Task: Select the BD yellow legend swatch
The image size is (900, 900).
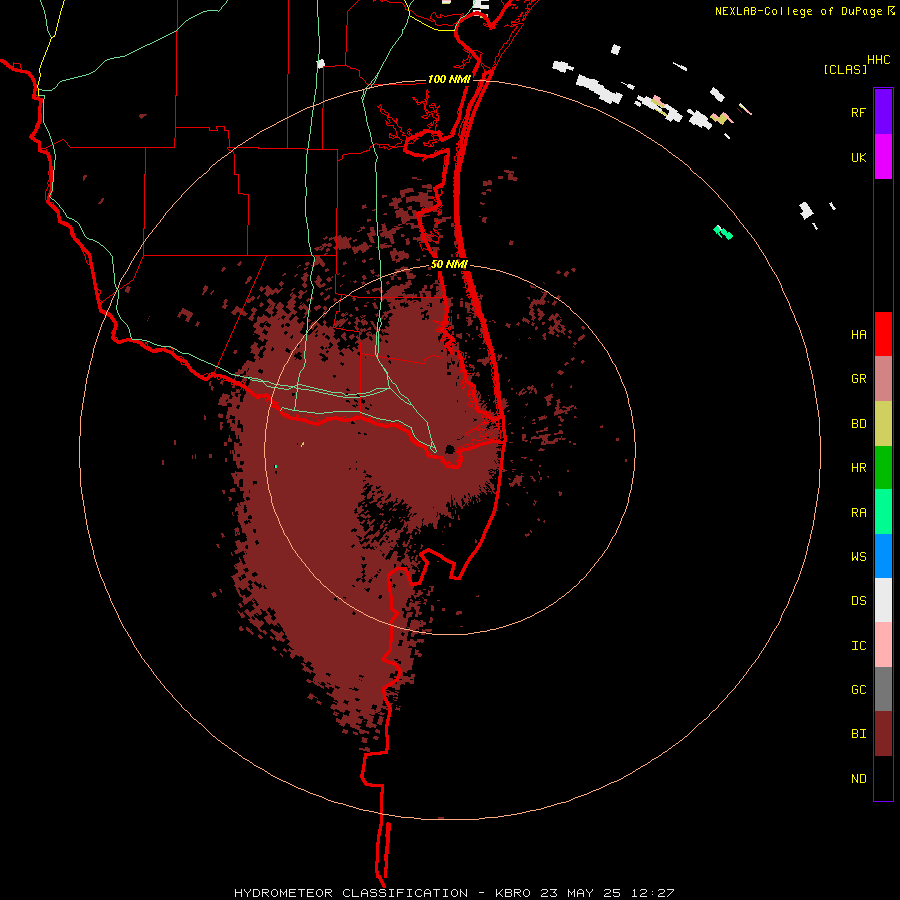Action: point(883,424)
